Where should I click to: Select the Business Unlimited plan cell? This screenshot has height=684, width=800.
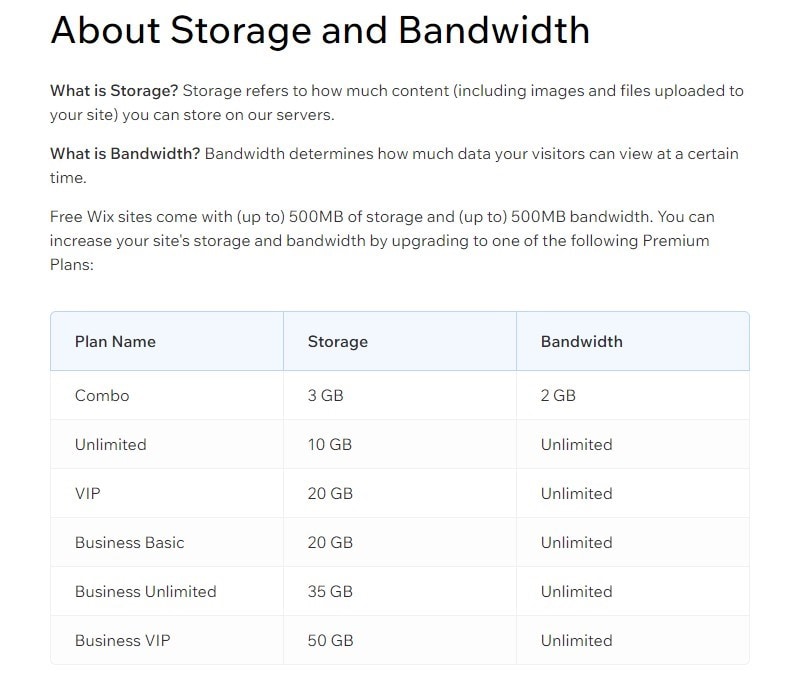point(145,591)
